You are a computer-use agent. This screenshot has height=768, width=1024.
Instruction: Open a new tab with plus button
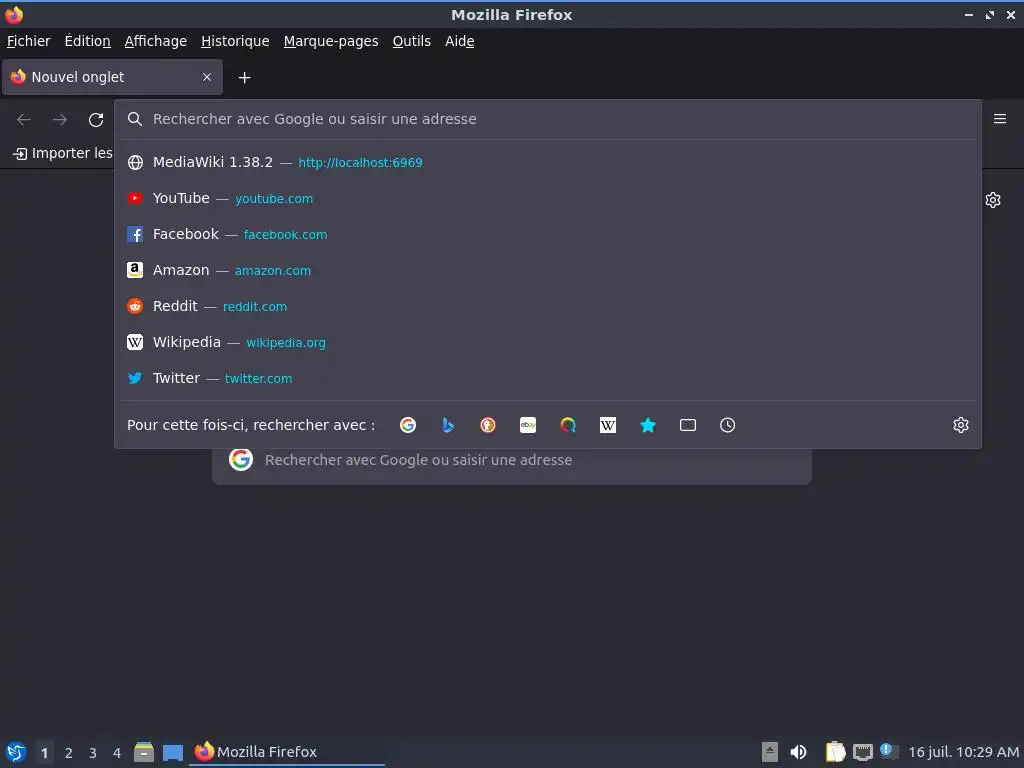point(244,78)
